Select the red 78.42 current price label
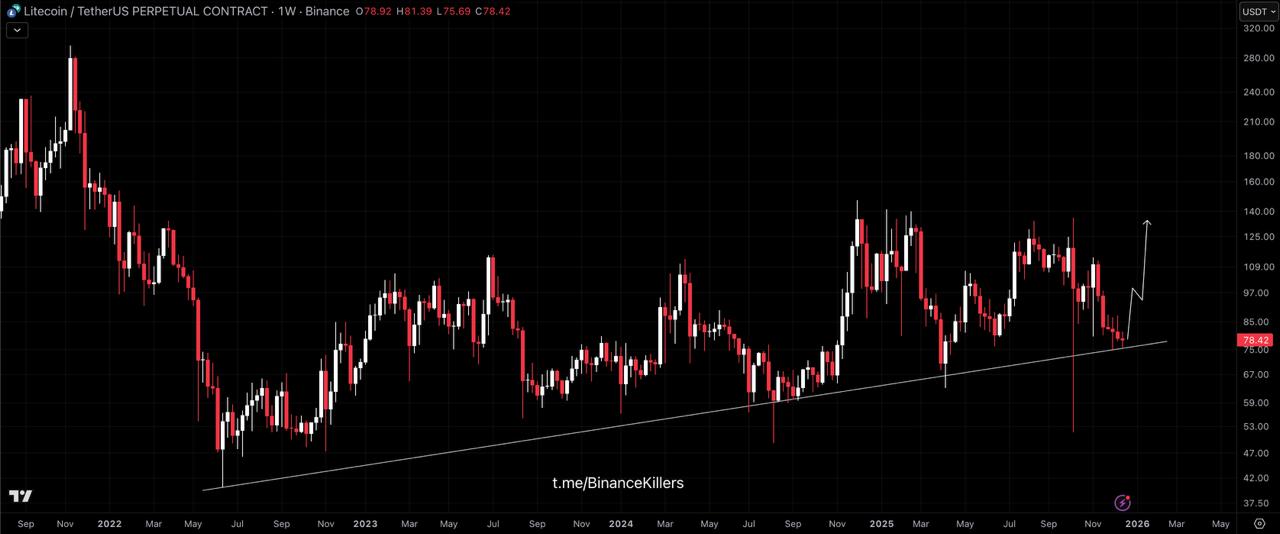The width and height of the screenshot is (1280, 534). 1256,340
